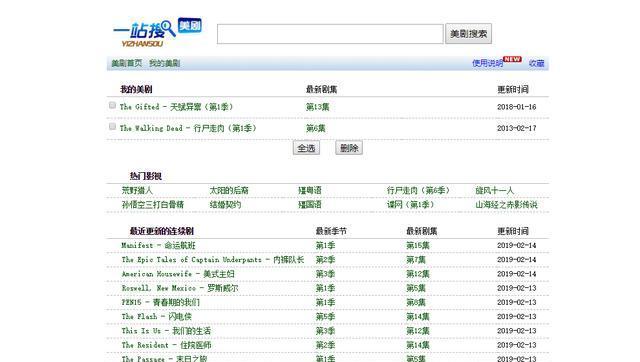
Task: Open 第12集 episode of This Is Us
Action: [418, 331]
